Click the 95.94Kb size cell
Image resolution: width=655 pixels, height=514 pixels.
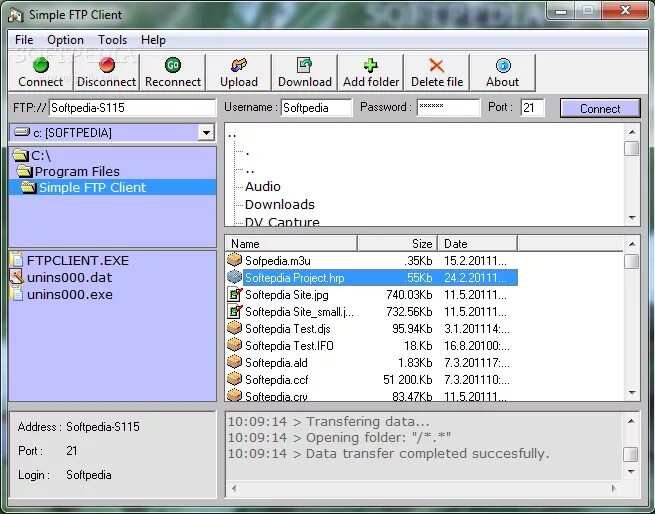412,328
